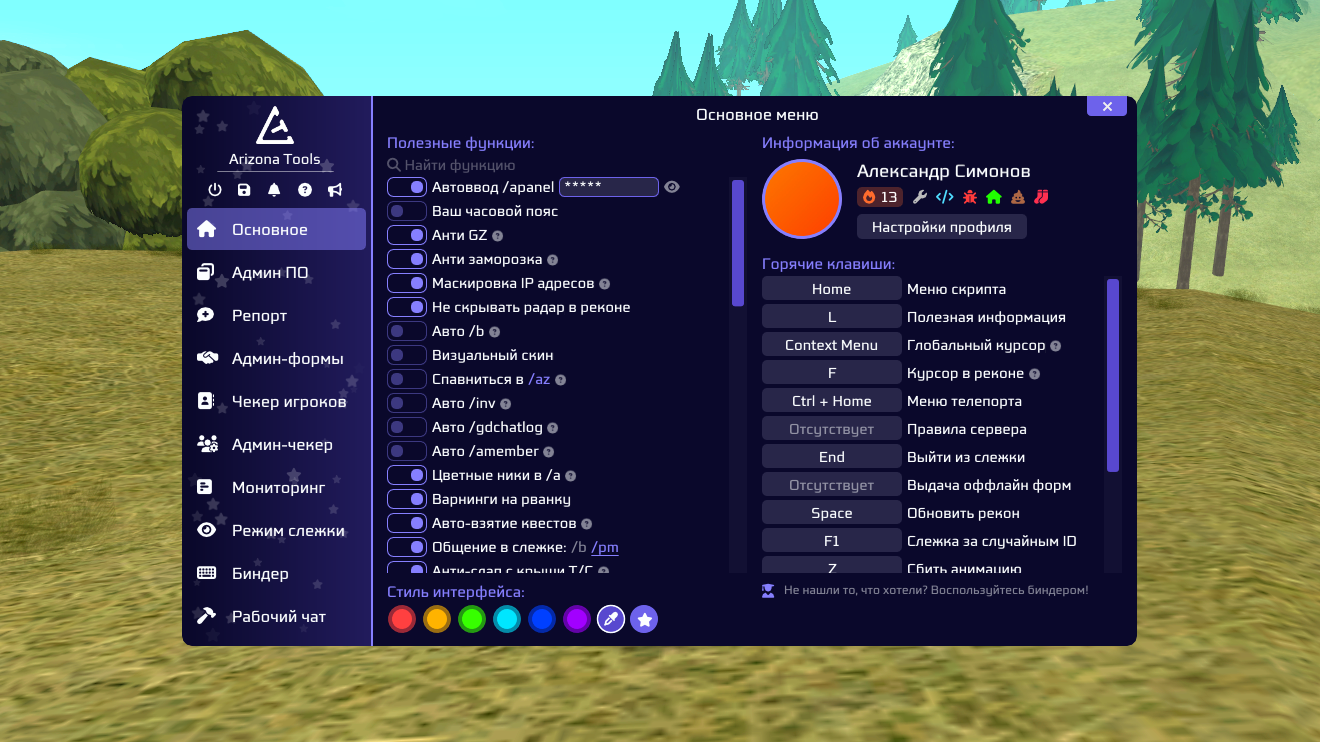Click the Ctrl + Home hotkey button
This screenshot has height=742, width=1320.
832,401
